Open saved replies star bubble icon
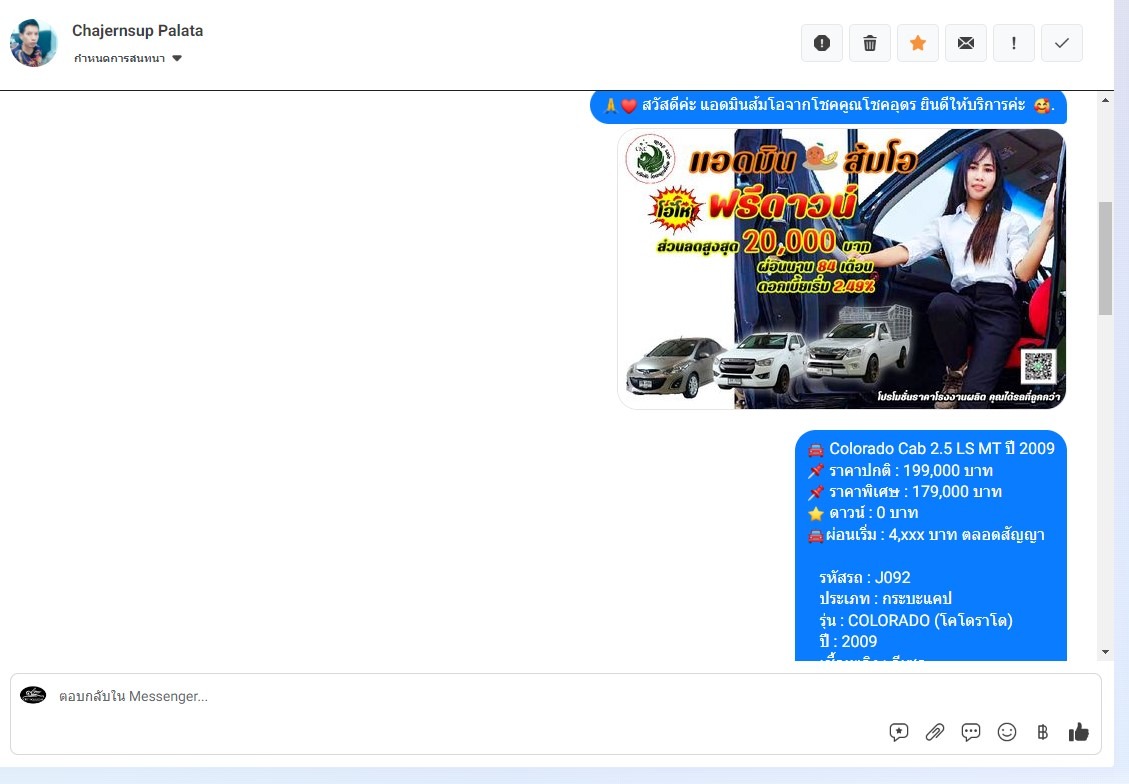The height and width of the screenshot is (784, 1129). (x=899, y=732)
